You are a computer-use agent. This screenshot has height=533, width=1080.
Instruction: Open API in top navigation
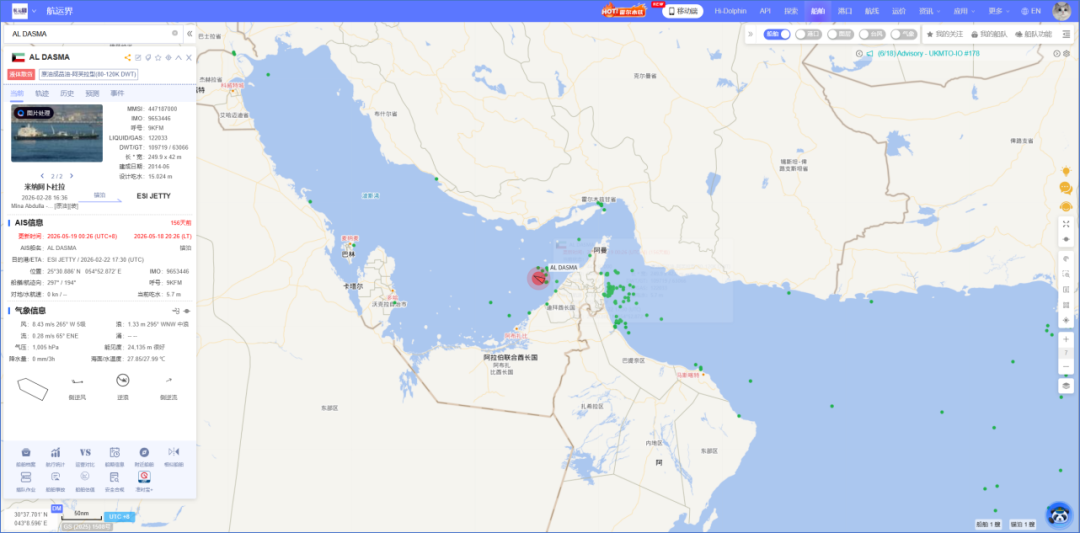click(765, 11)
